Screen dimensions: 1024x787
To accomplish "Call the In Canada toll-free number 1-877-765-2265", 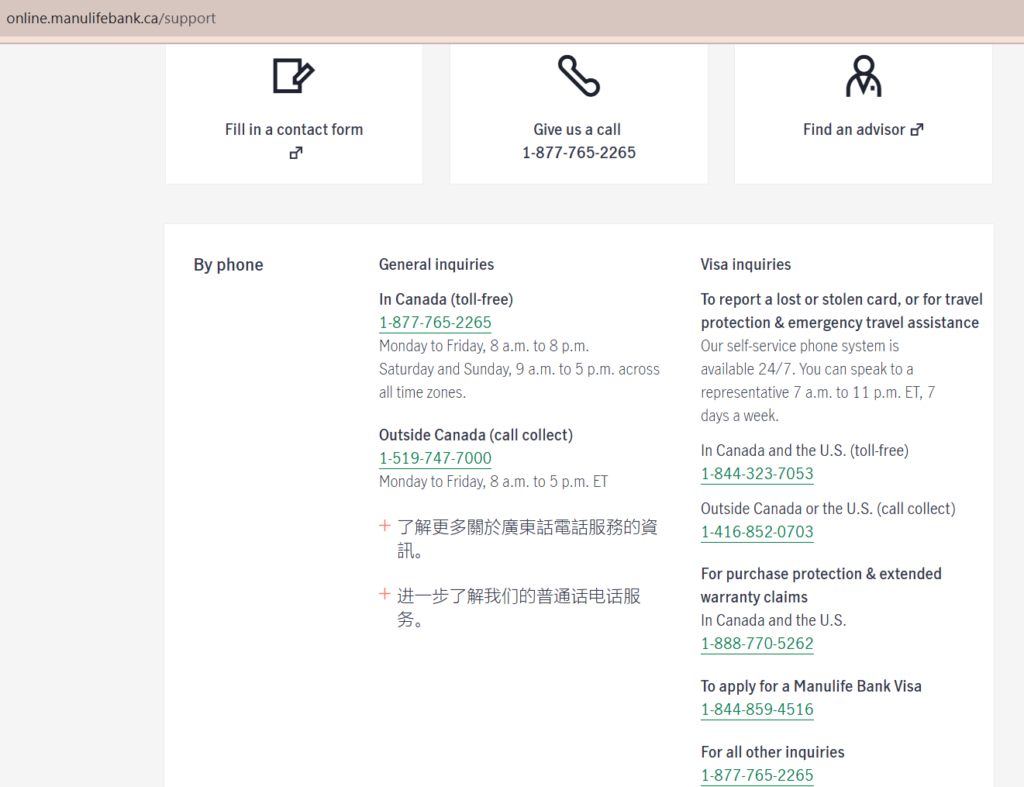I will point(435,322).
